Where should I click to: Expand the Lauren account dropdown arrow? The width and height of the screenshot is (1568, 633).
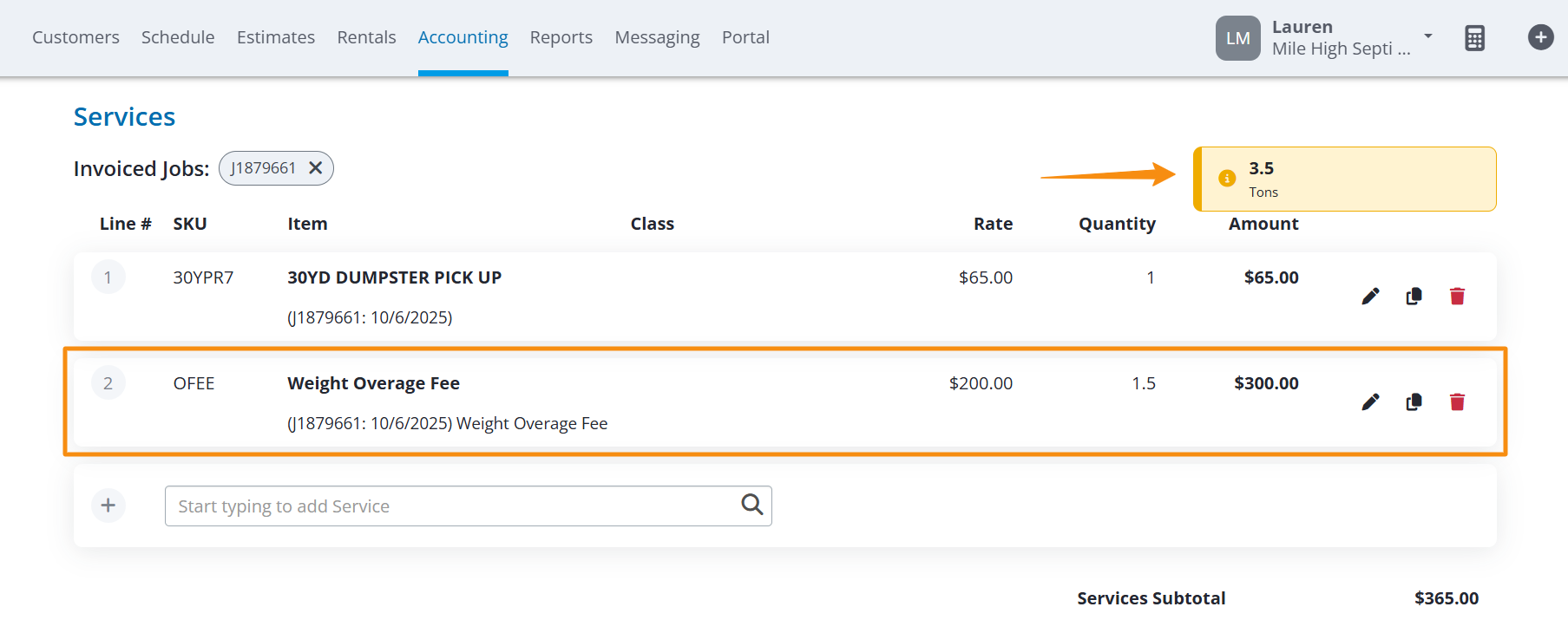[1428, 36]
